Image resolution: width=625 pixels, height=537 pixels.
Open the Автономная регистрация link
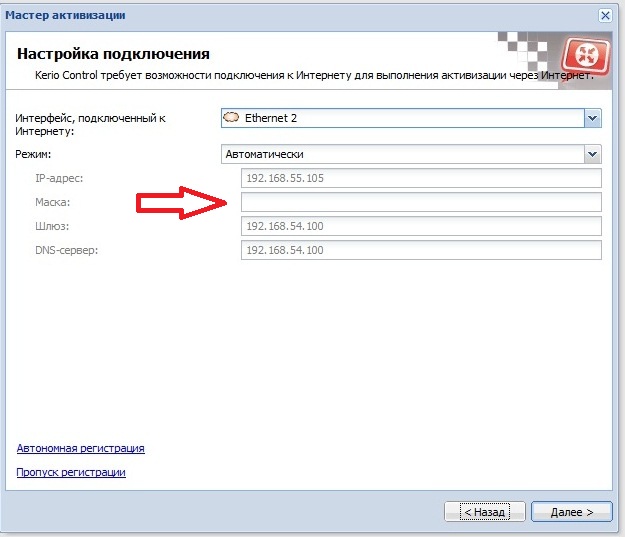tap(81, 448)
